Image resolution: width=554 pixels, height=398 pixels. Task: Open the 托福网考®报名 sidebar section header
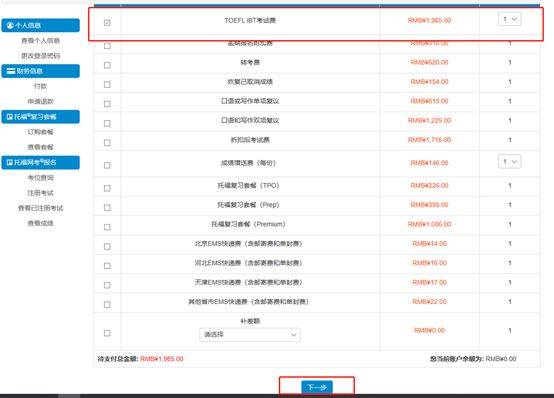pyautogui.click(x=41, y=162)
